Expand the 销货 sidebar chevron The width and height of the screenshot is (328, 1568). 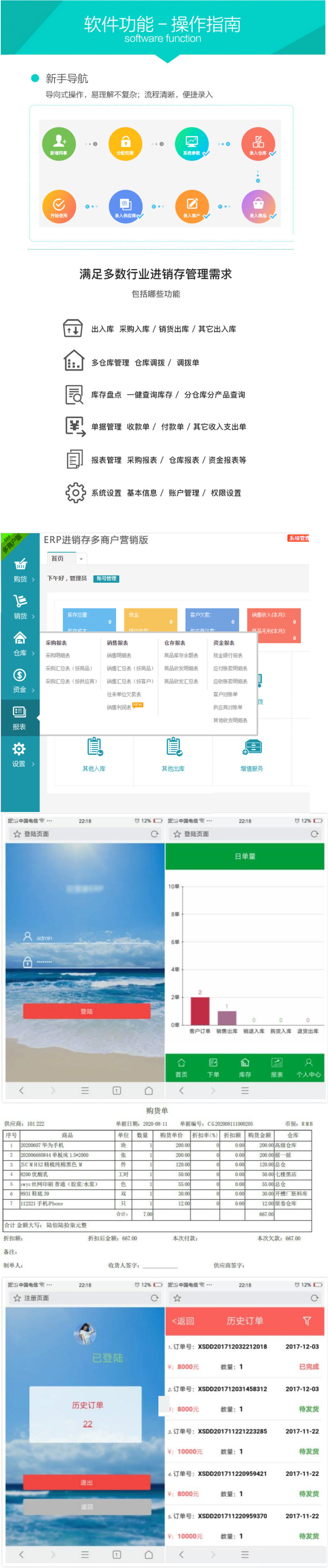(x=34, y=617)
